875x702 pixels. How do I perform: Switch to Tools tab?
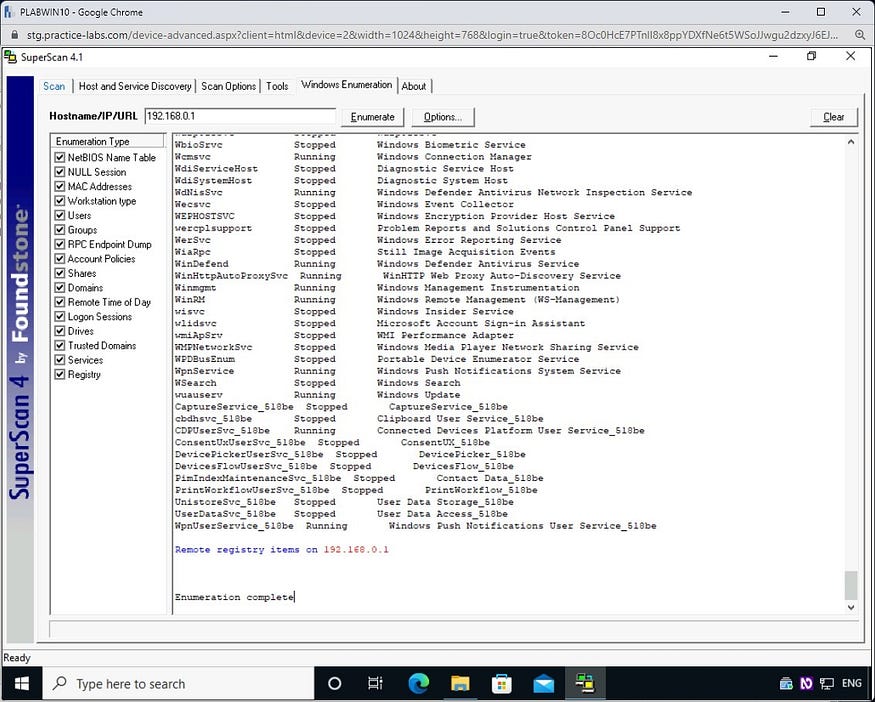tap(277, 86)
